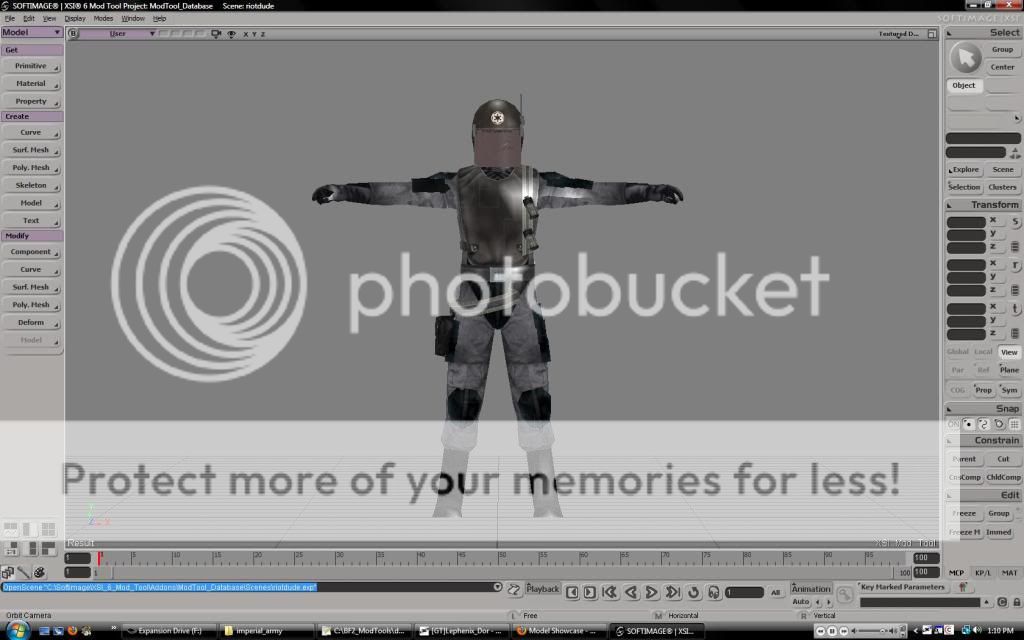Open the Window menu

click(133, 19)
